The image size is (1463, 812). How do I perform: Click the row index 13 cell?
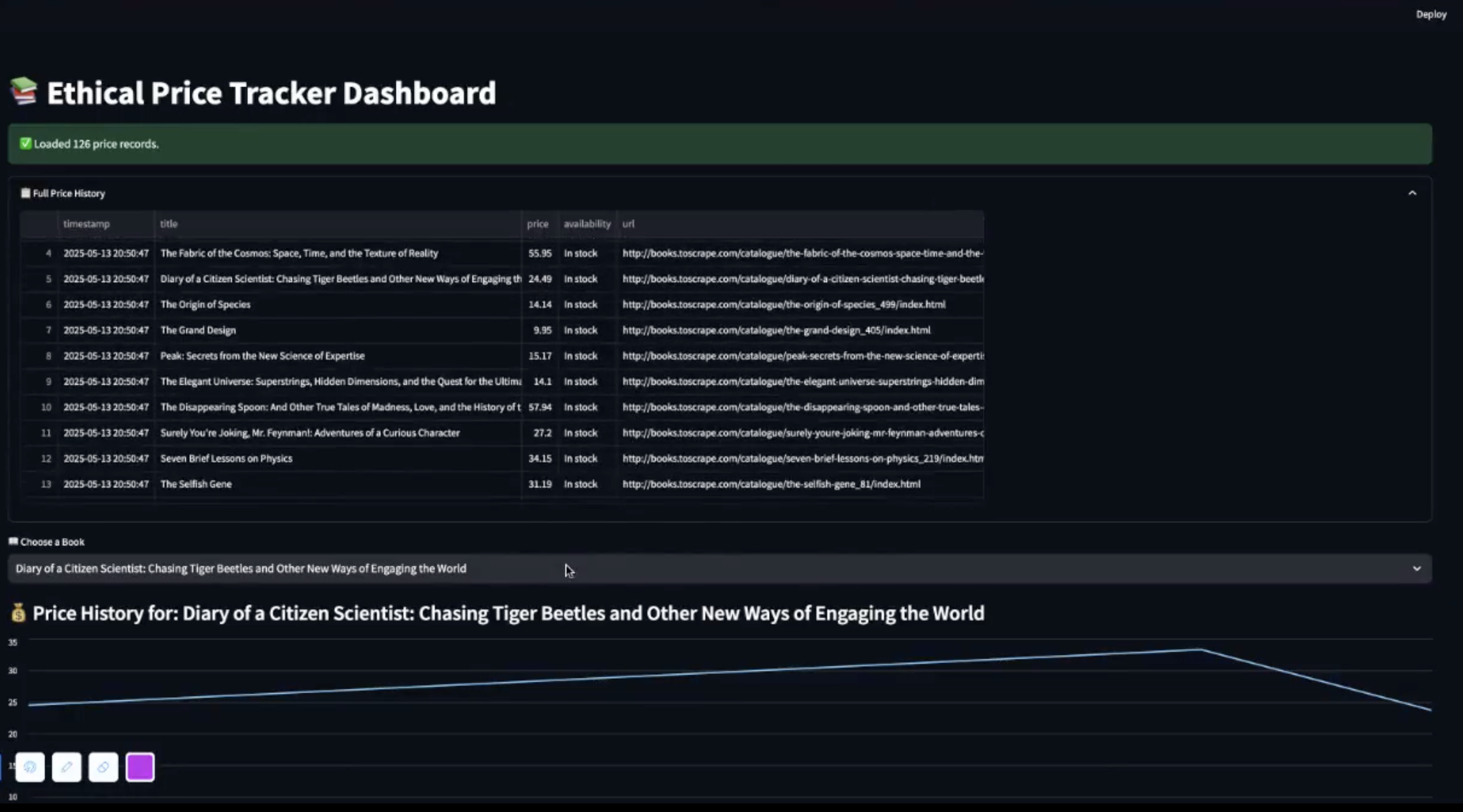[38, 484]
